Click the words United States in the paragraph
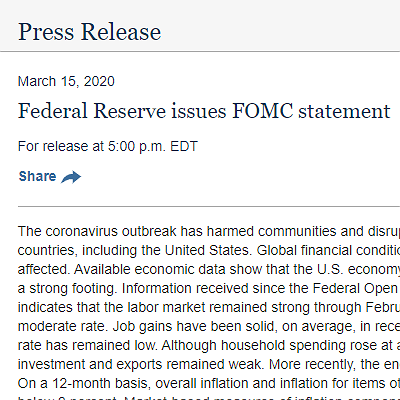 (x=207, y=250)
